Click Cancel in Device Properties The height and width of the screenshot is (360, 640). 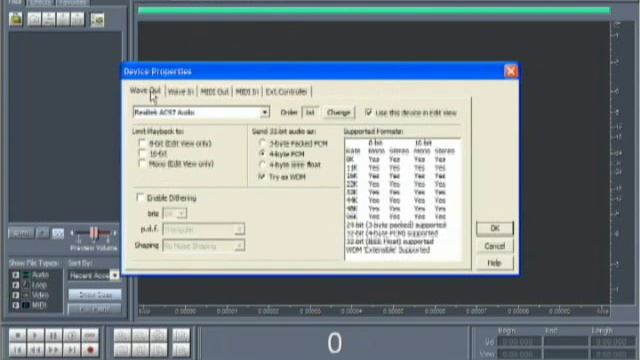tap(494, 246)
